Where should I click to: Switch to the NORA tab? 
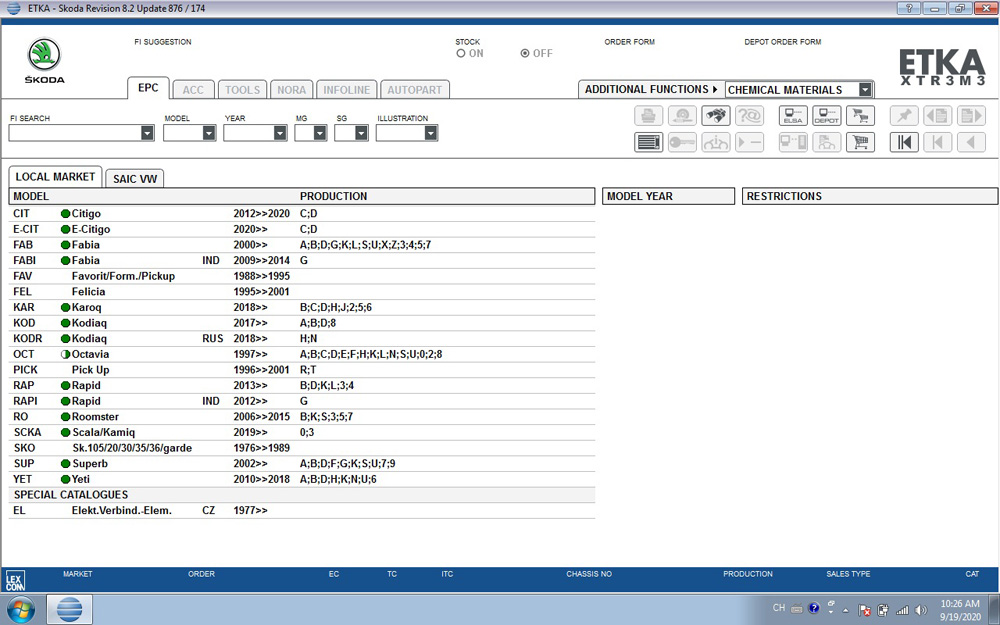(x=291, y=90)
